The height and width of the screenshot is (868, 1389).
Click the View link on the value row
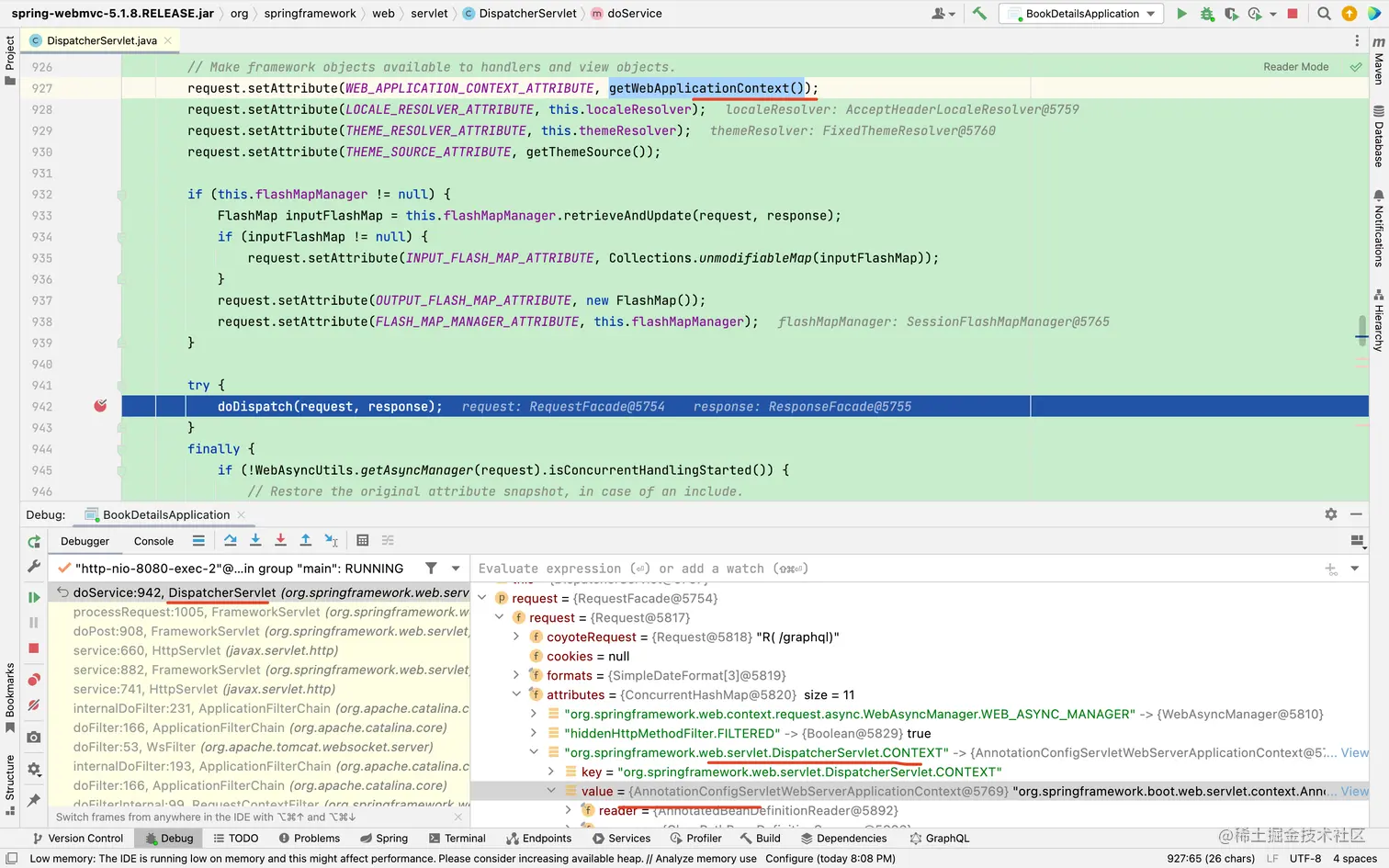pos(1354,791)
